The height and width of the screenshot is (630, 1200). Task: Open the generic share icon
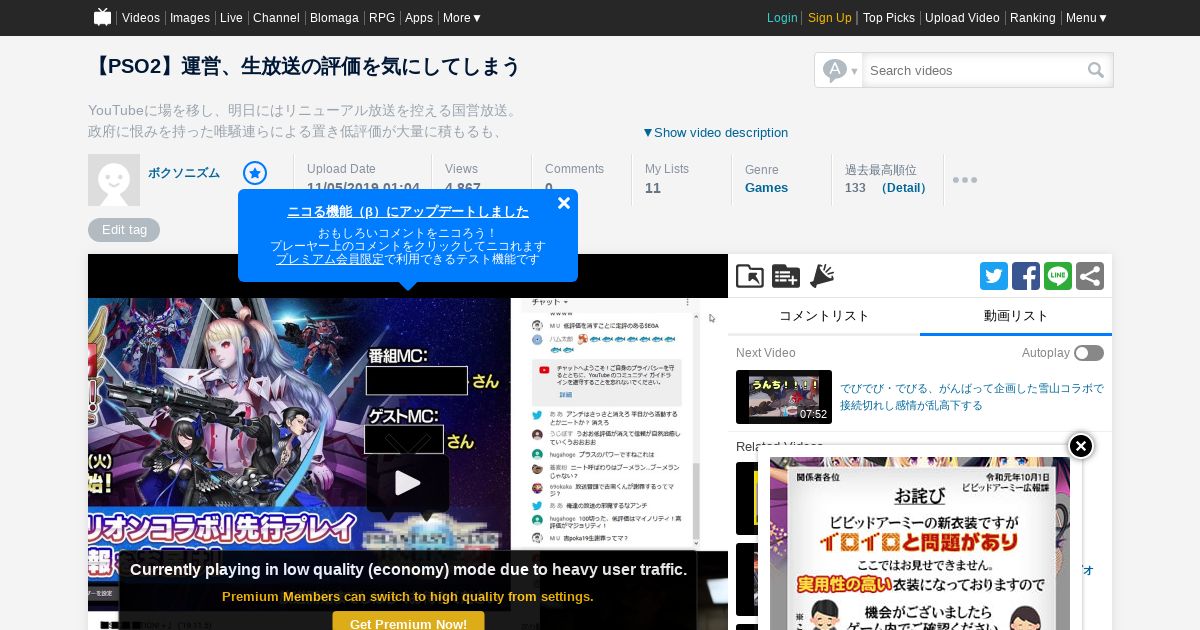point(1090,276)
